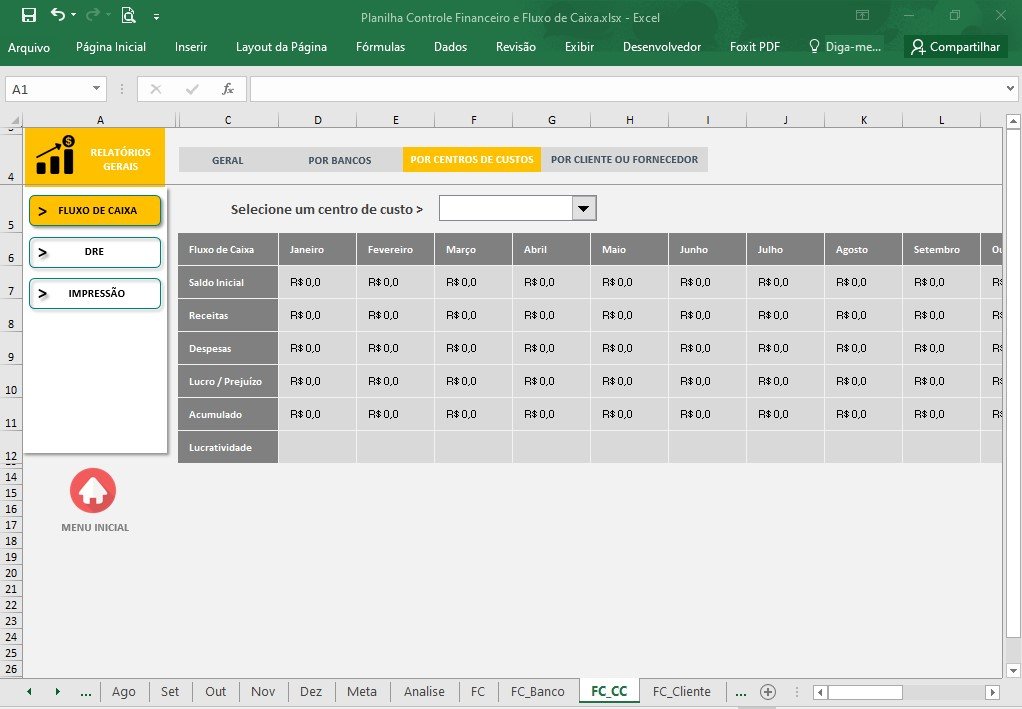
Task: Select the POR BANCOS tab
Action: (x=340, y=160)
